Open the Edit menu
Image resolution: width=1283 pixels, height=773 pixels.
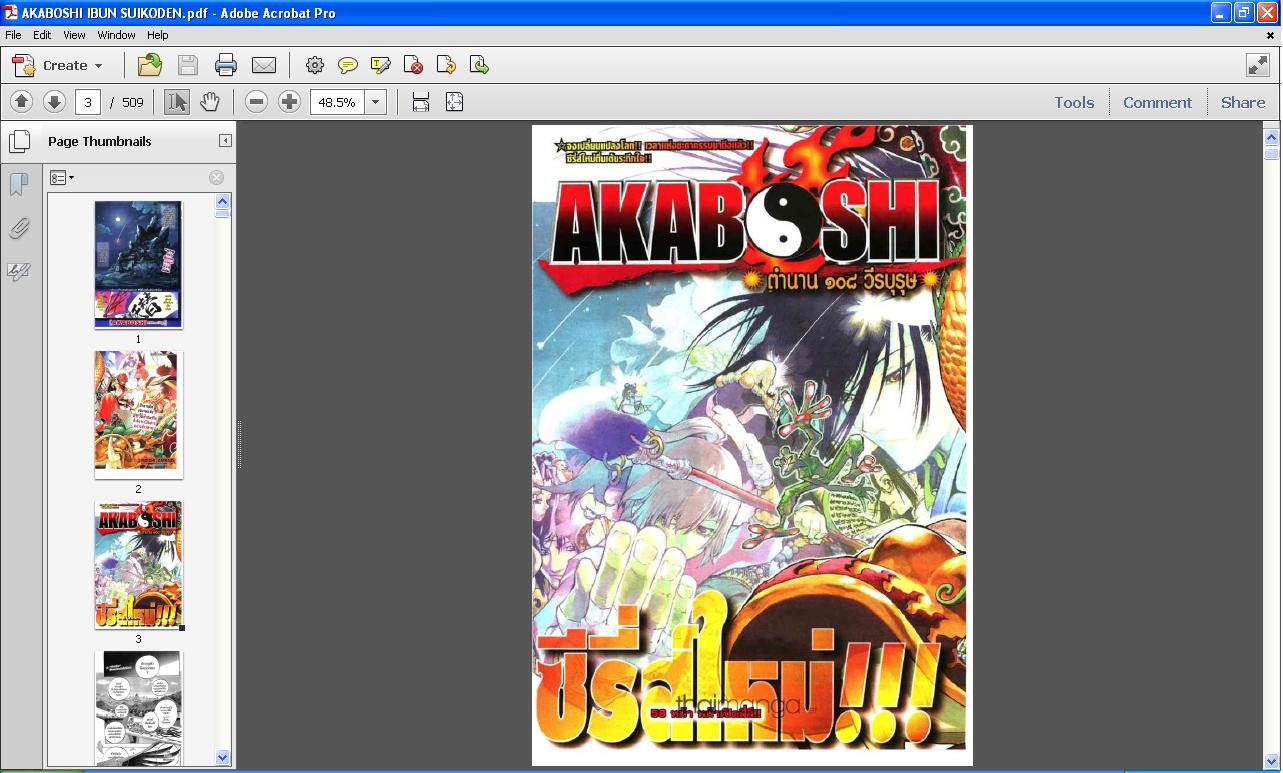(42, 35)
